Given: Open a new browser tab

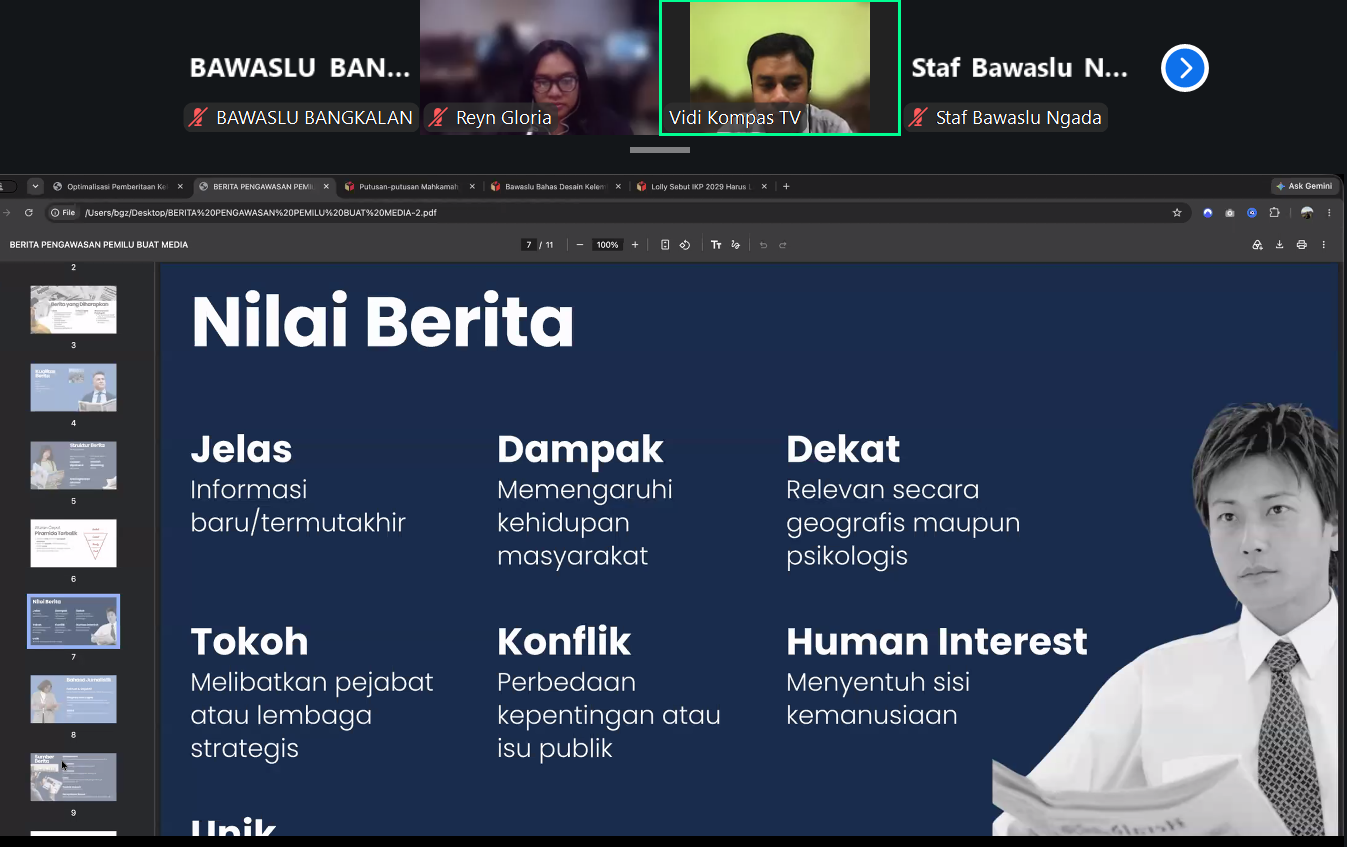Looking at the screenshot, I should coord(786,186).
